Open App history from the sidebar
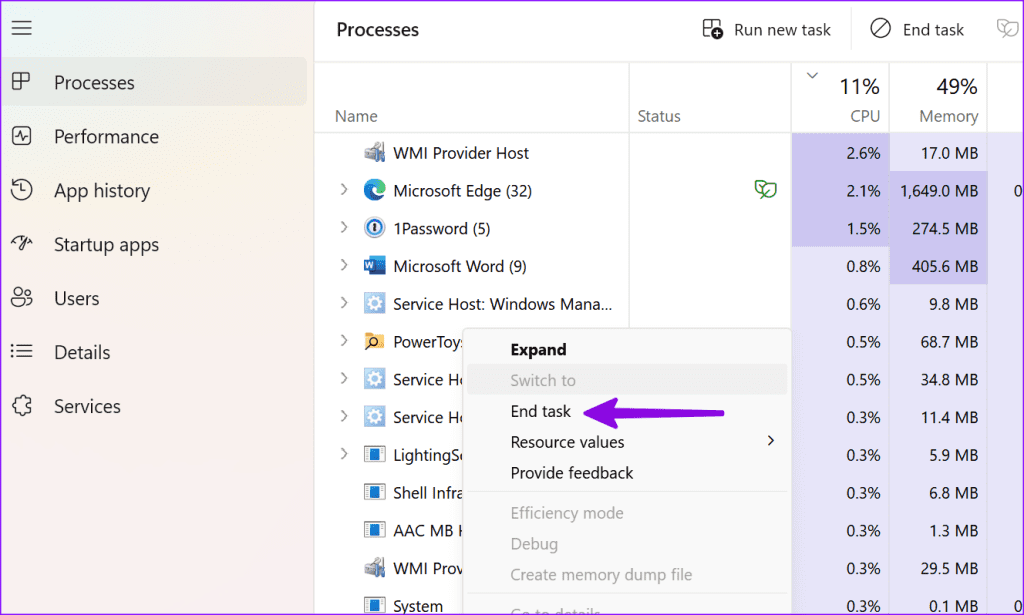Image resolution: width=1024 pixels, height=615 pixels. point(101,191)
